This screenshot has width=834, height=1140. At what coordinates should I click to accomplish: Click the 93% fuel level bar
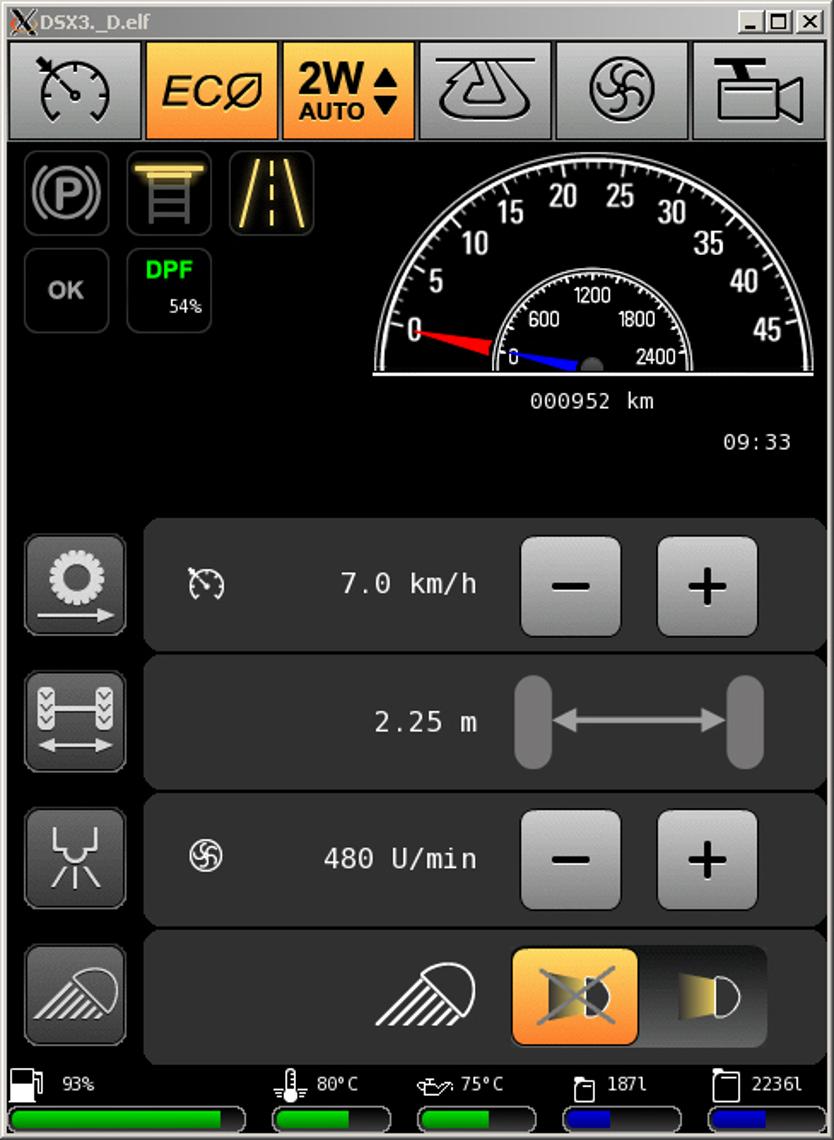point(127,1119)
